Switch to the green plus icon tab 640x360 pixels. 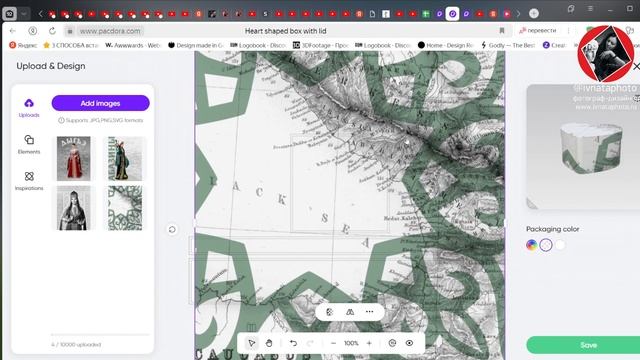coord(426,14)
